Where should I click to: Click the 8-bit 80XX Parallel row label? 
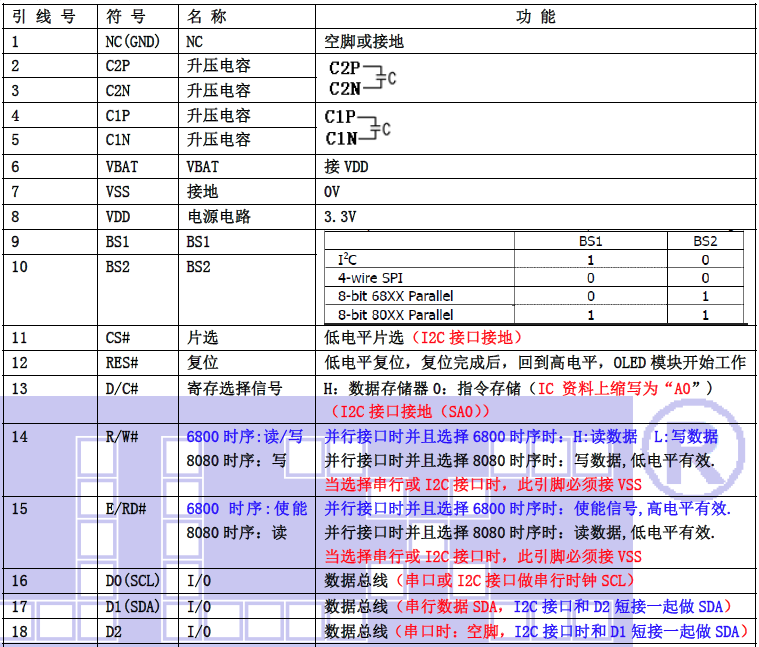coord(395,314)
